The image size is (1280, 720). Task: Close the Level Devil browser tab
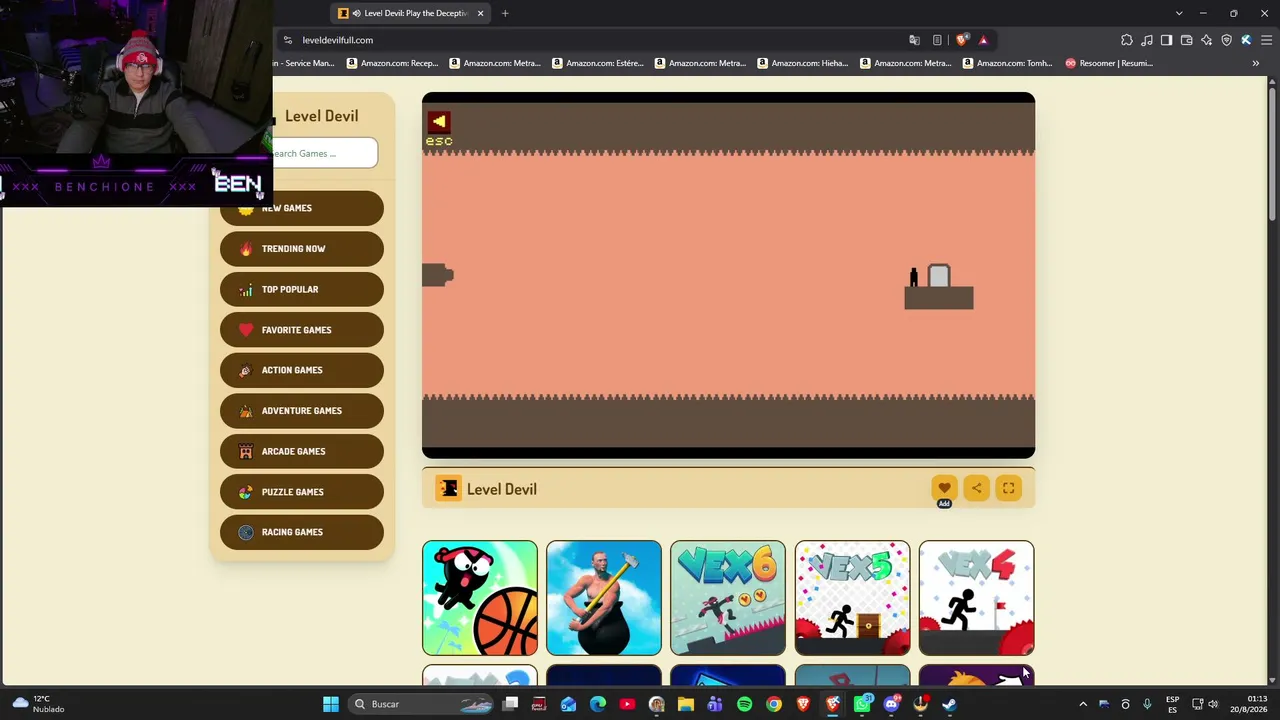480,13
